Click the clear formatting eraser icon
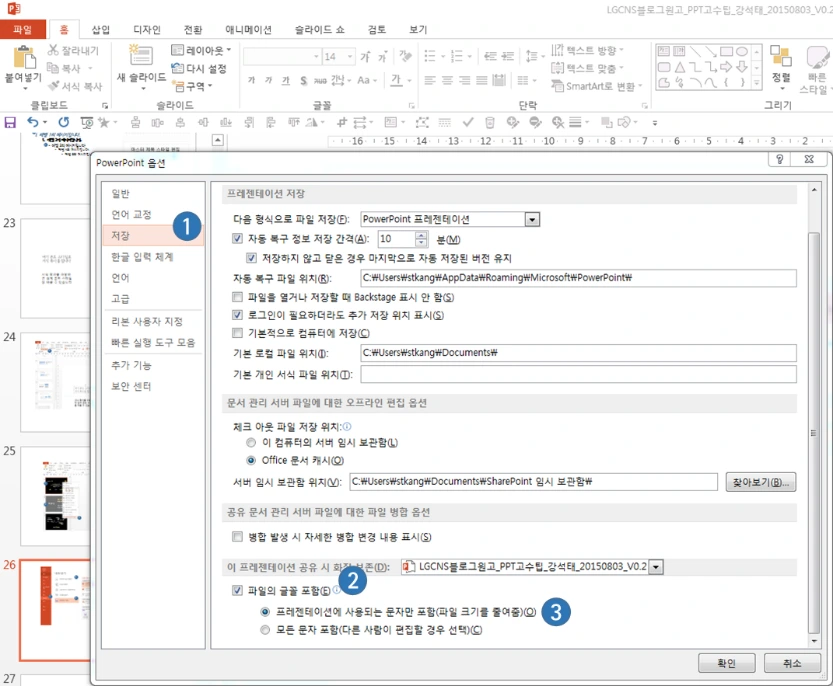The width and height of the screenshot is (833, 686). tap(405, 55)
